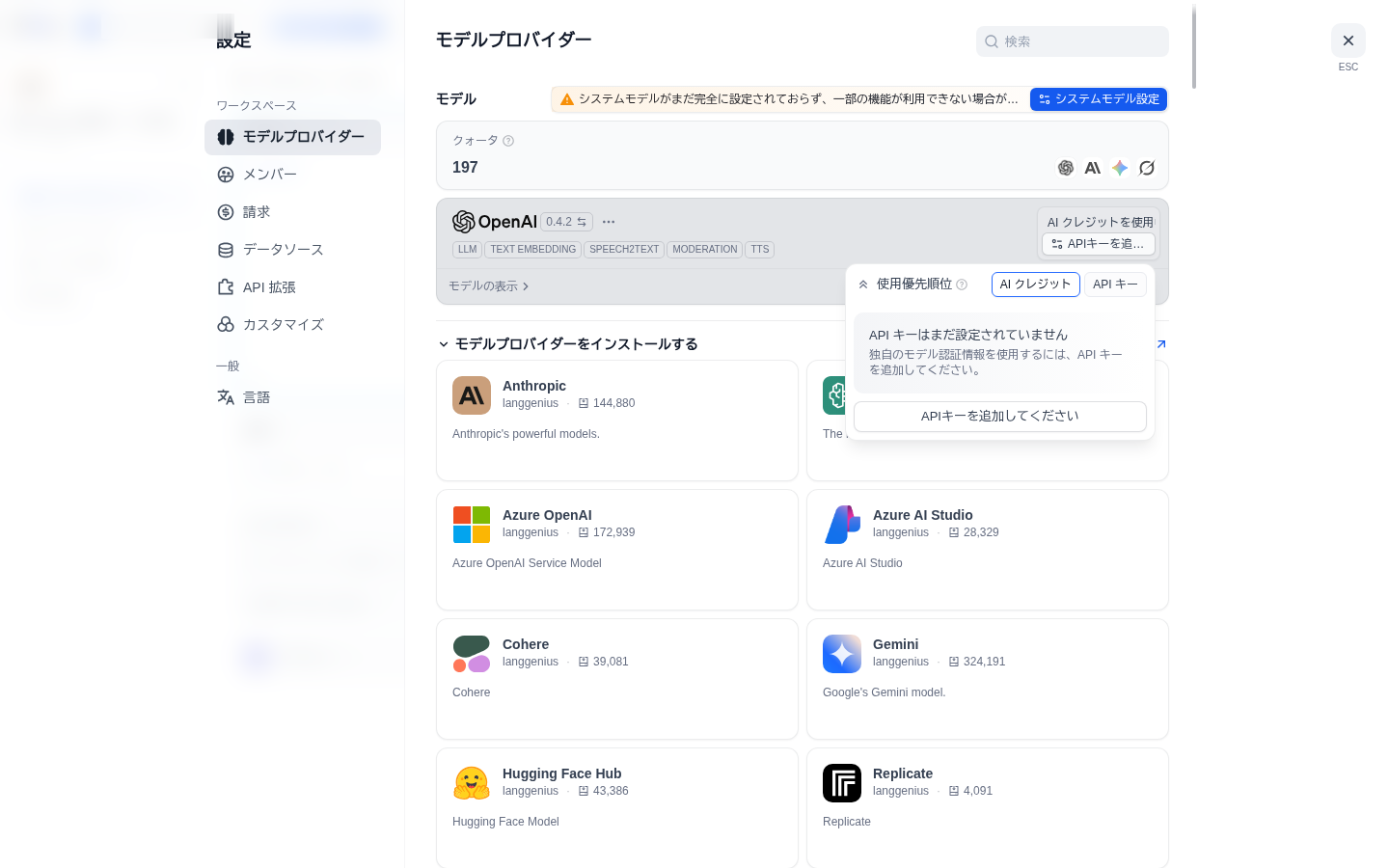The image size is (1389, 868).
Task: Click the 使用優先順位 help icon
Action: 962,285
